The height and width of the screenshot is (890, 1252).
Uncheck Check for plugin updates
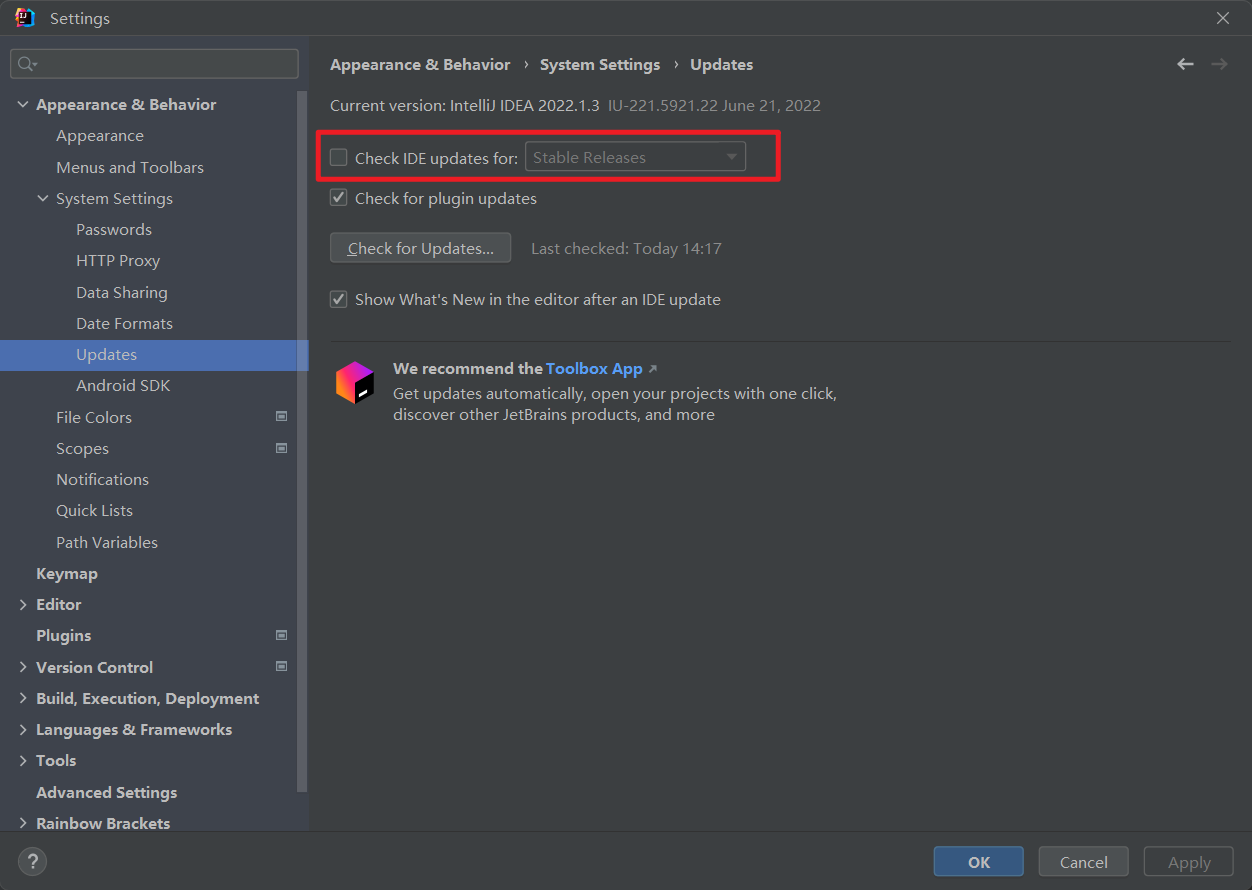click(339, 198)
